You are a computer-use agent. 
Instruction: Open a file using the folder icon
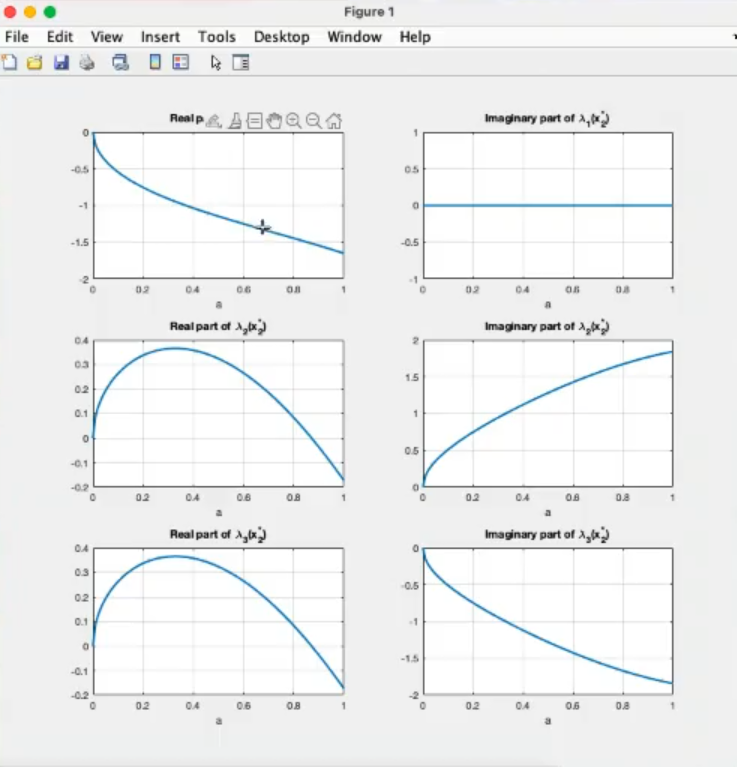coord(35,63)
